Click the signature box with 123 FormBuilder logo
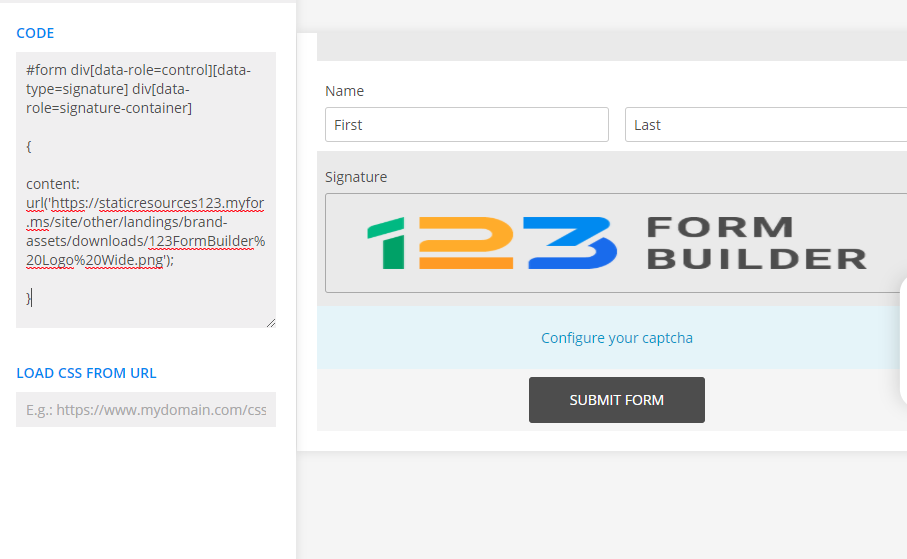This screenshot has width=907, height=559. tap(616, 243)
